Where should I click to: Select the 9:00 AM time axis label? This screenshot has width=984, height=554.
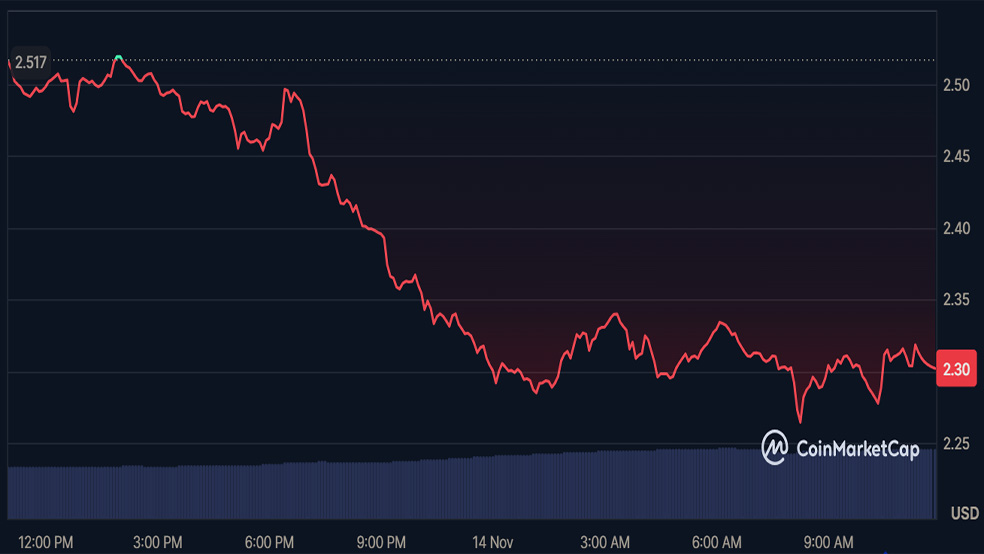[829, 542]
